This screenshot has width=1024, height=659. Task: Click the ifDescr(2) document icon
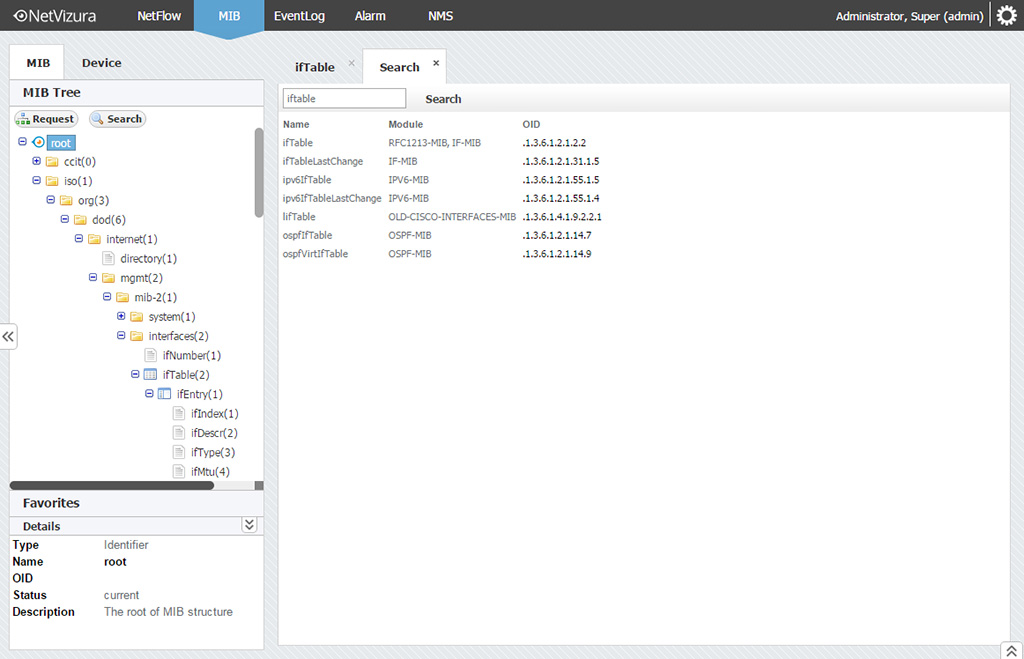(x=179, y=432)
